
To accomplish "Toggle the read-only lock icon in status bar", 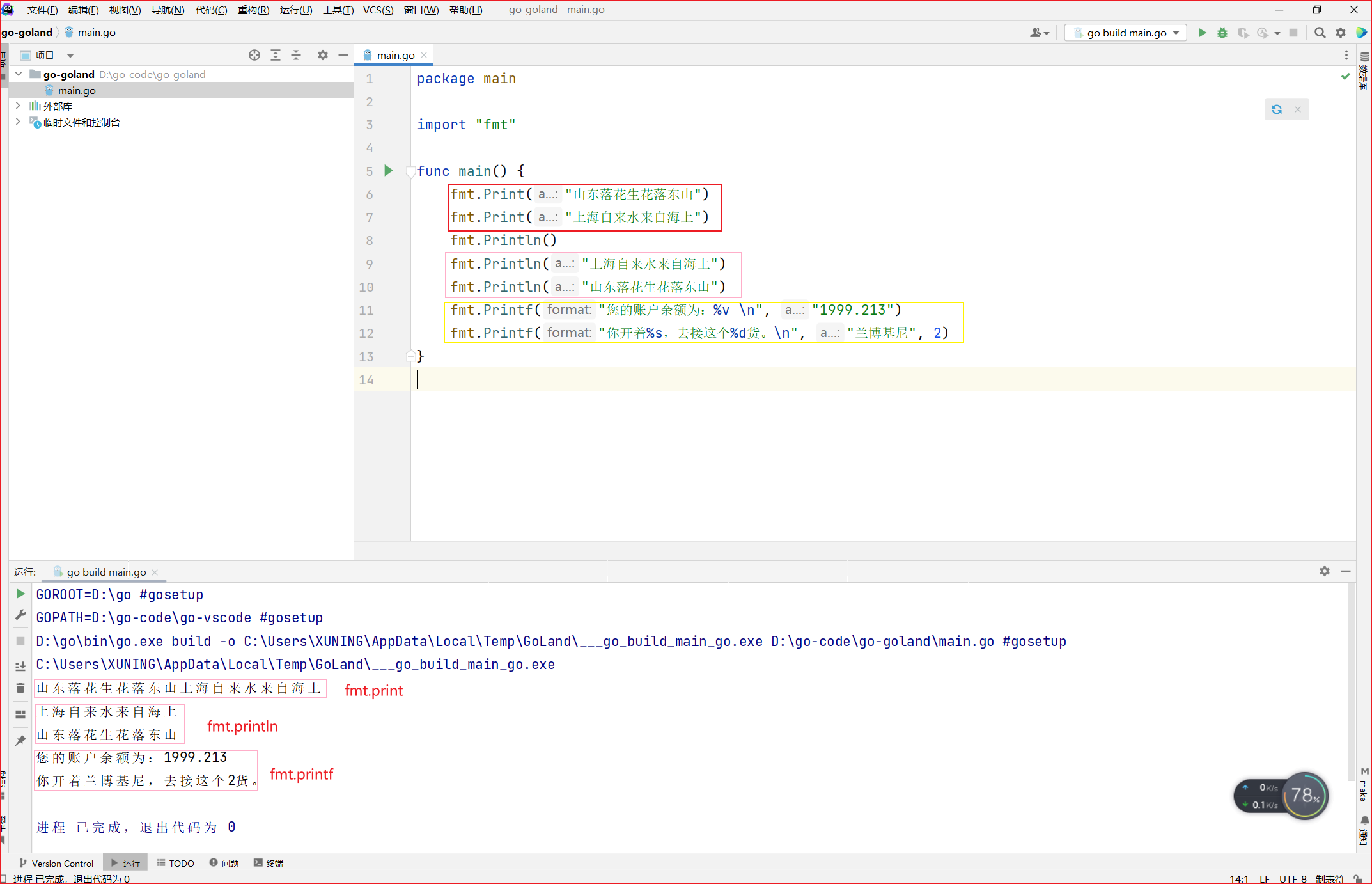I will click(x=1358, y=879).
